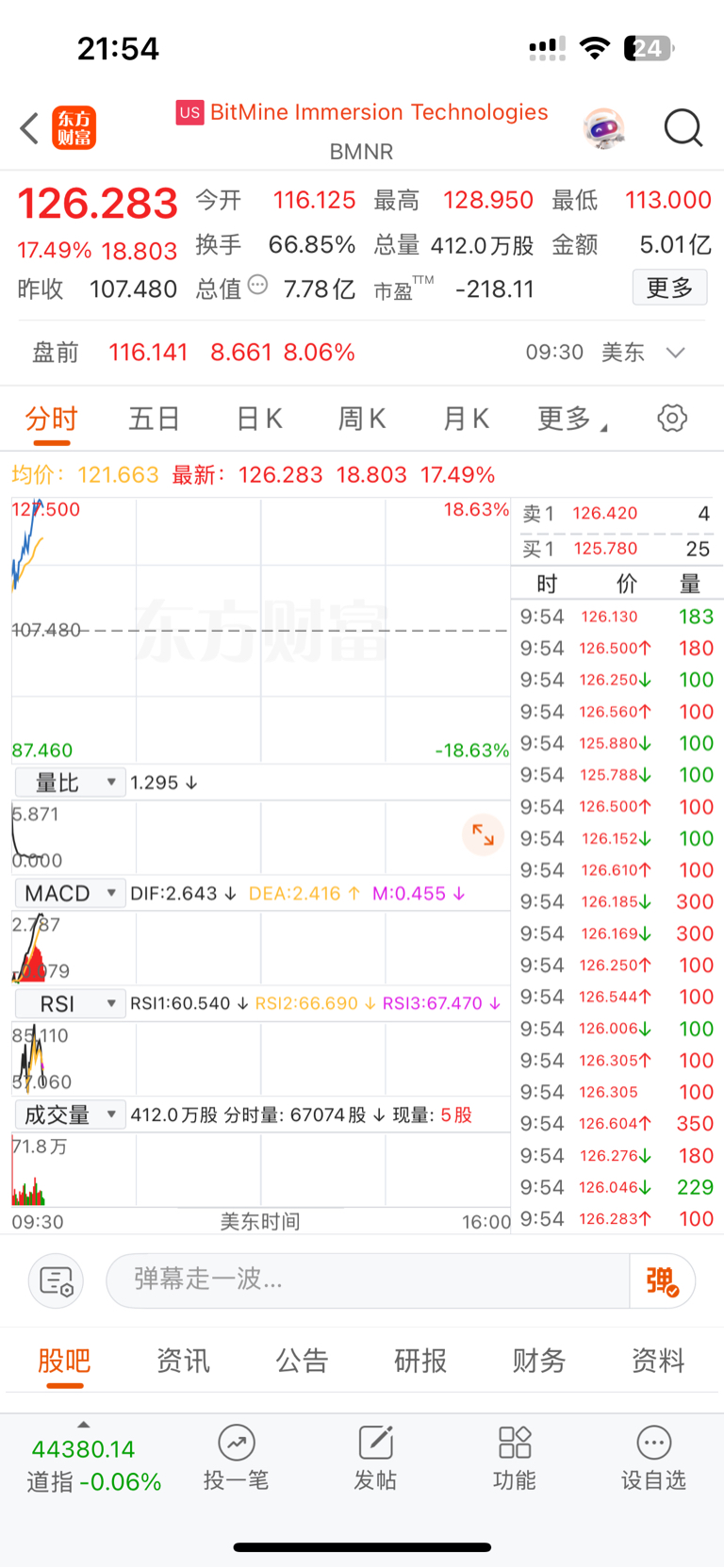Image resolution: width=724 pixels, height=1568 pixels.
Task: Switch to 月K chart tab
Action: click(x=466, y=418)
